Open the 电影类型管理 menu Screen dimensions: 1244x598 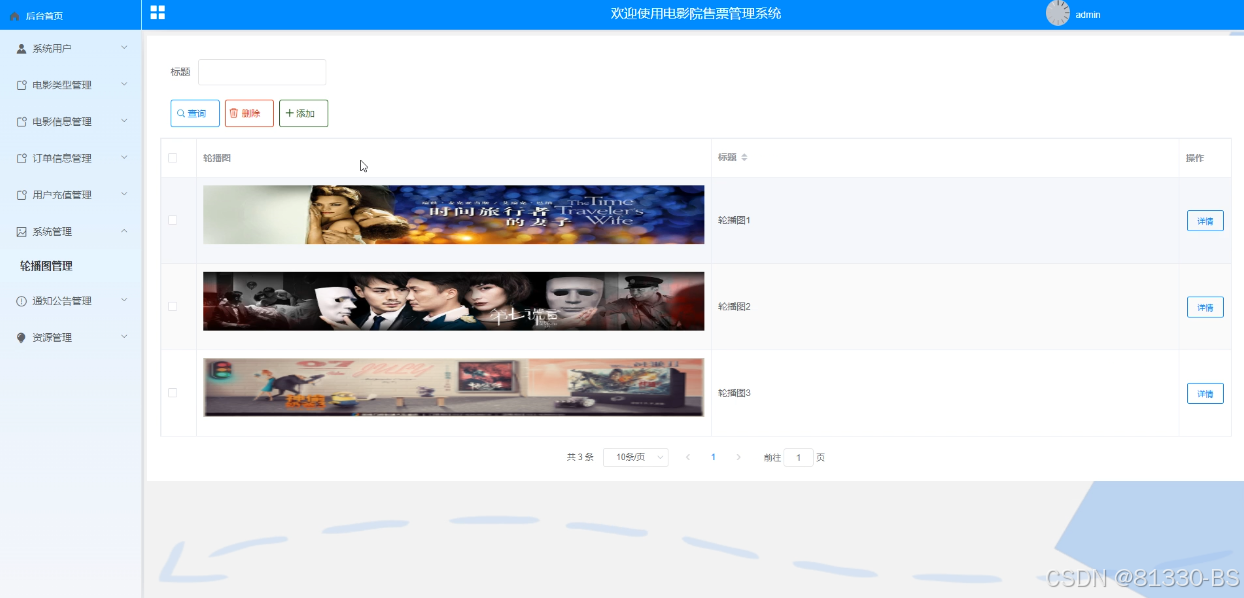71,85
